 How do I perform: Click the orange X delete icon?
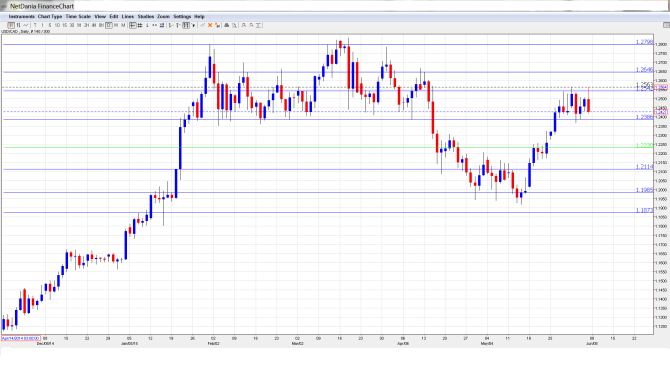click(210, 26)
